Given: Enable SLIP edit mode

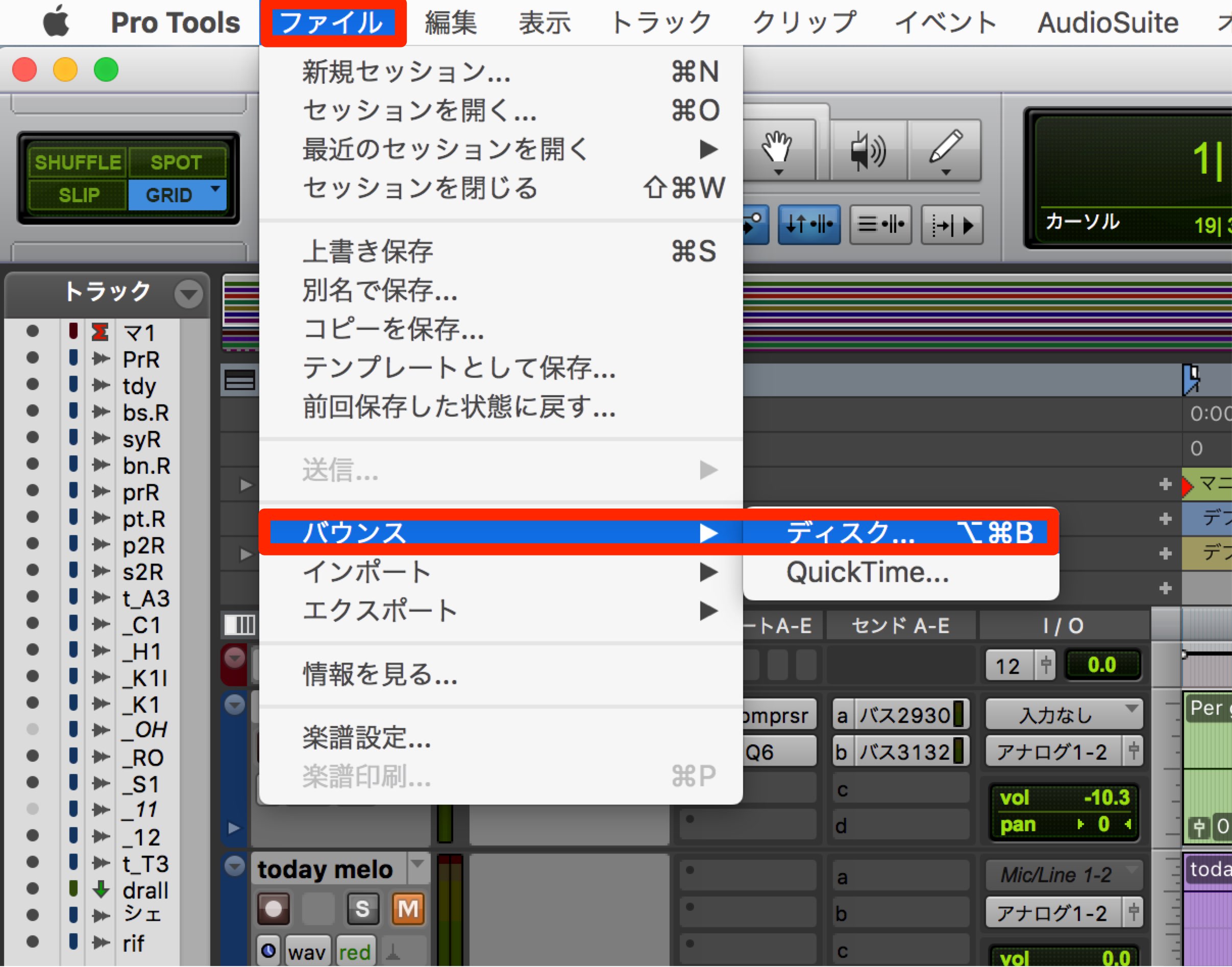Looking at the screenshot, I should pyautogui.click(x=79, y=196).
